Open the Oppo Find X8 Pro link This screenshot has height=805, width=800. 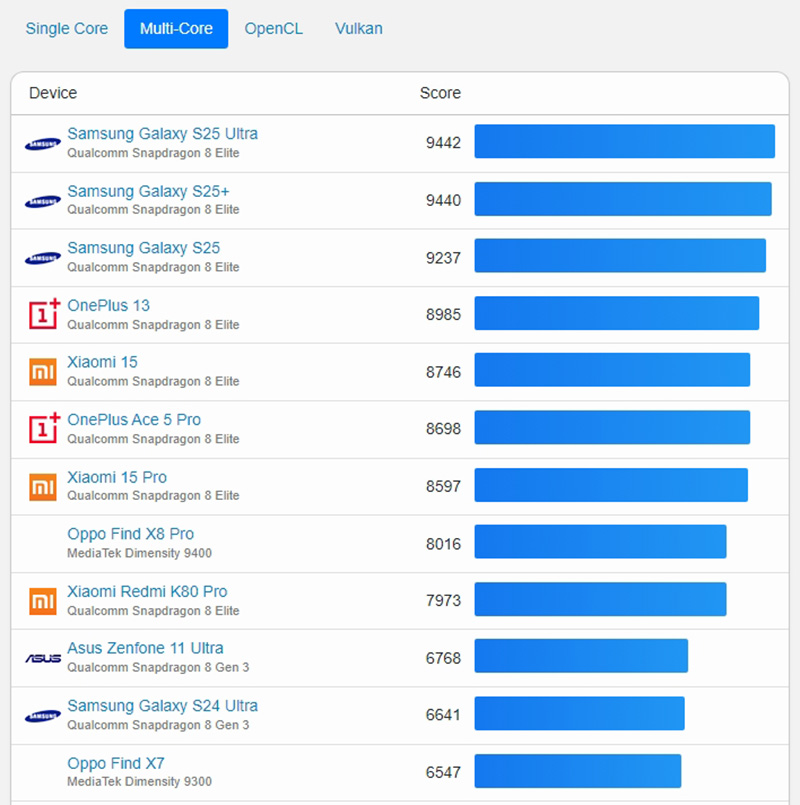130,534
